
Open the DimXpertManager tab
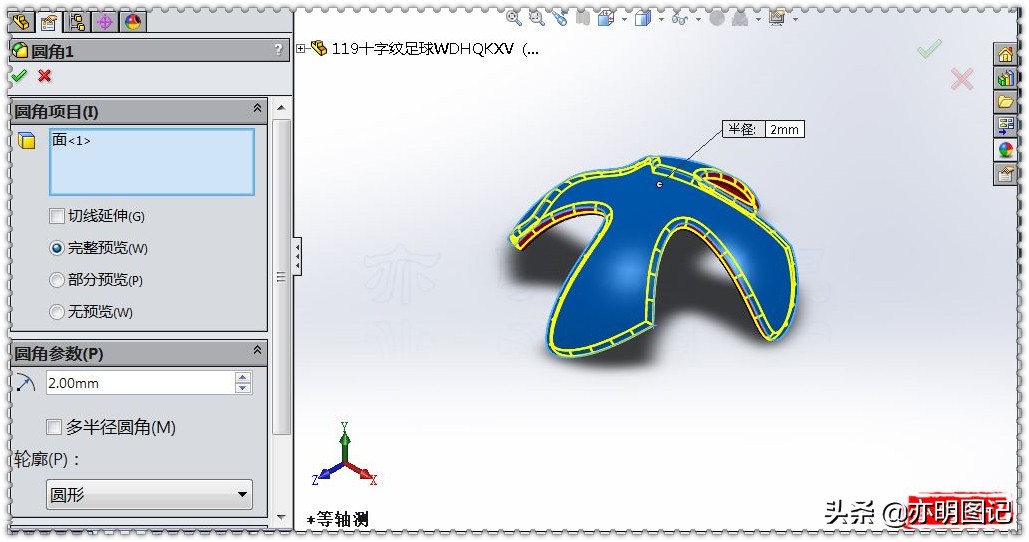tap(104, 22)
